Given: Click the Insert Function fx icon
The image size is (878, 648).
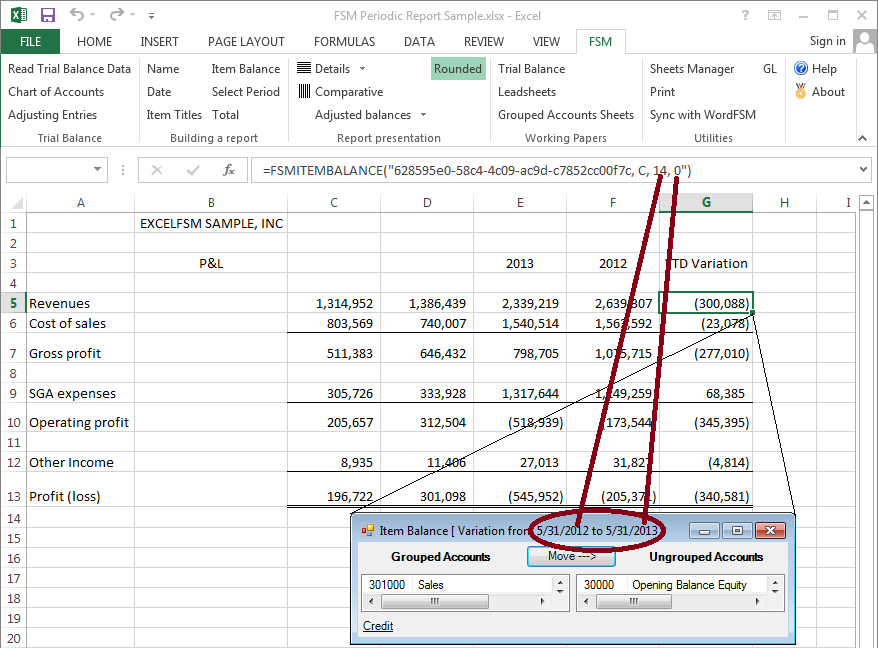Looking at the screenshot, I should tap(229, 170).
